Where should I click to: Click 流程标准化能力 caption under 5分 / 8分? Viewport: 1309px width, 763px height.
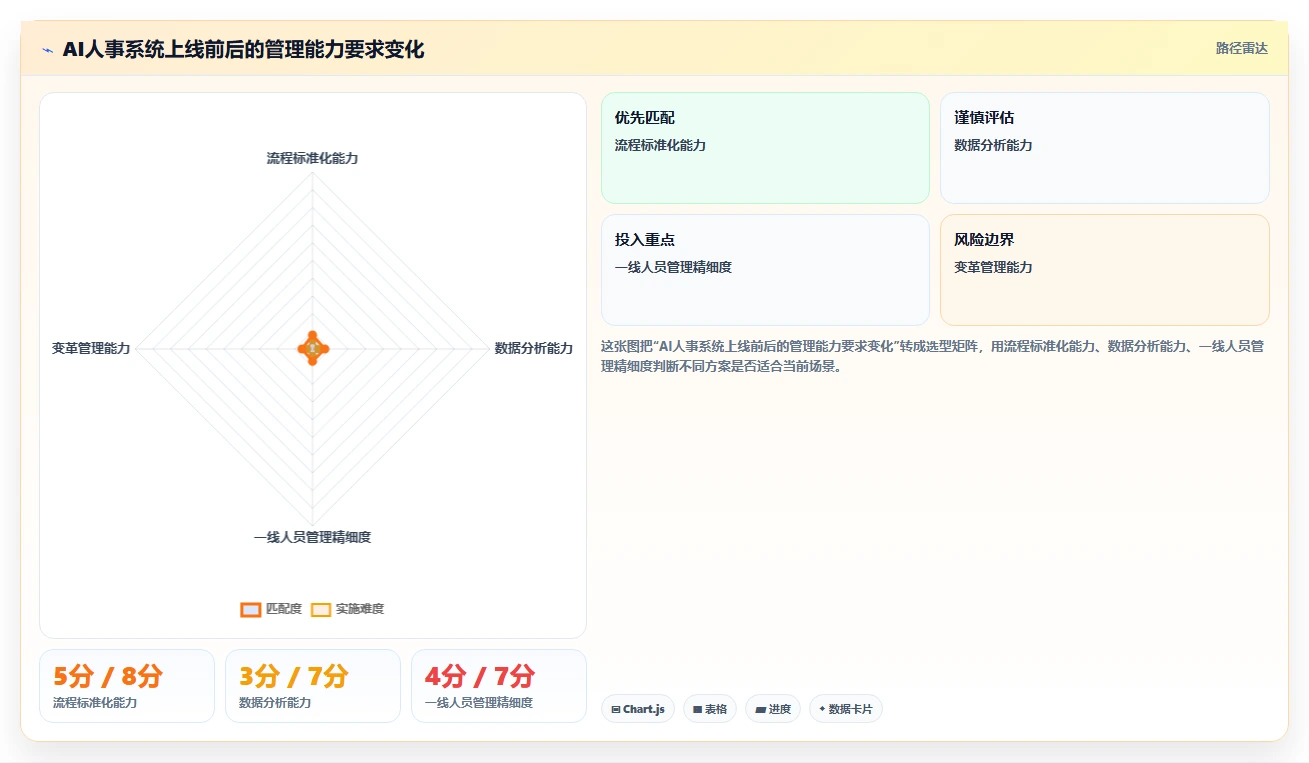pos(95,703)
